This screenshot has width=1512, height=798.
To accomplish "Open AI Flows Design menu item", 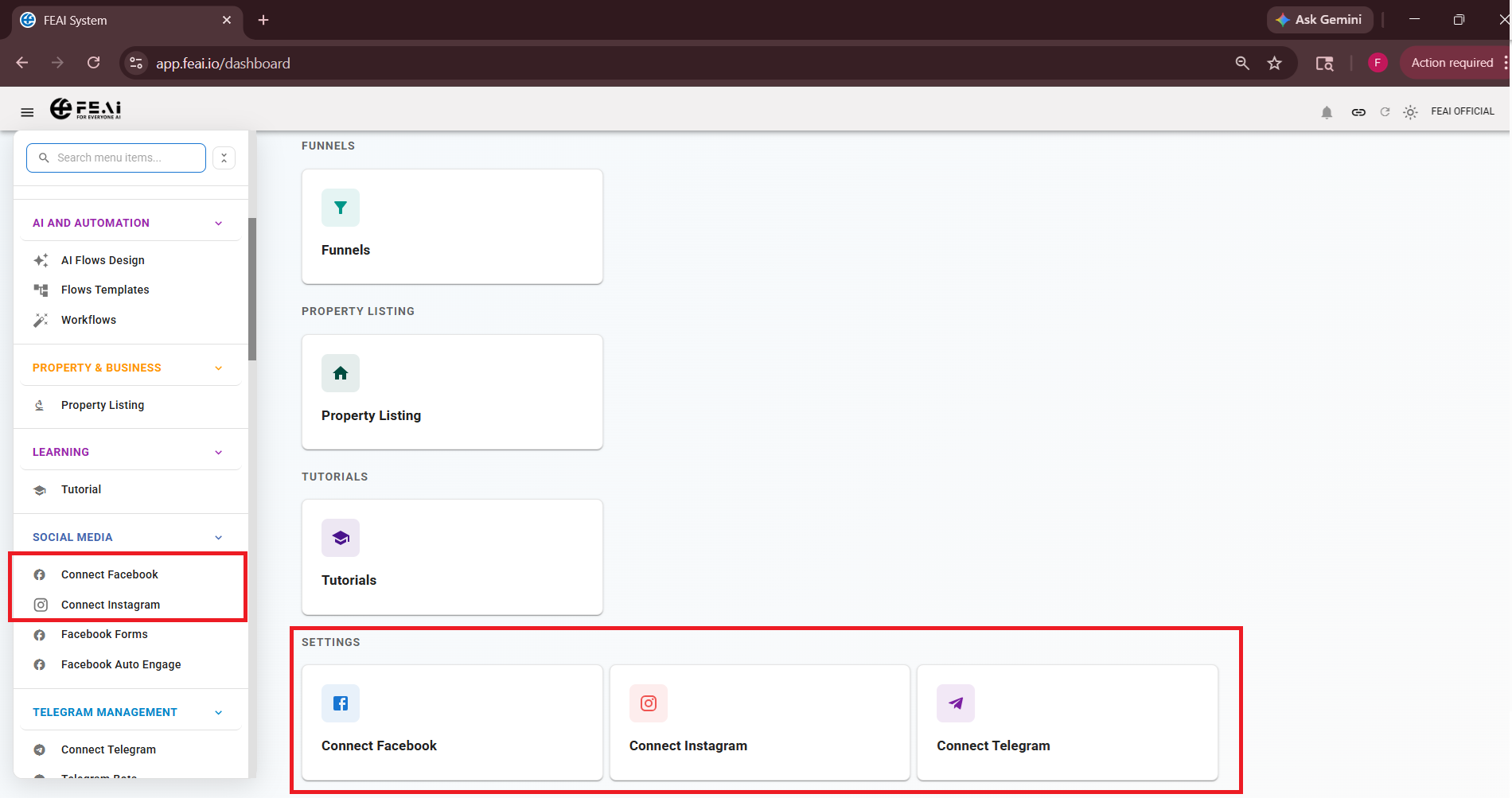I will [131, 260].
